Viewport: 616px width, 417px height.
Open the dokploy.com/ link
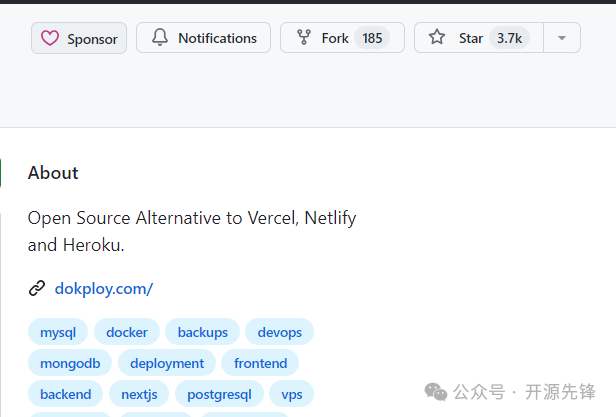tap(104, 289)
